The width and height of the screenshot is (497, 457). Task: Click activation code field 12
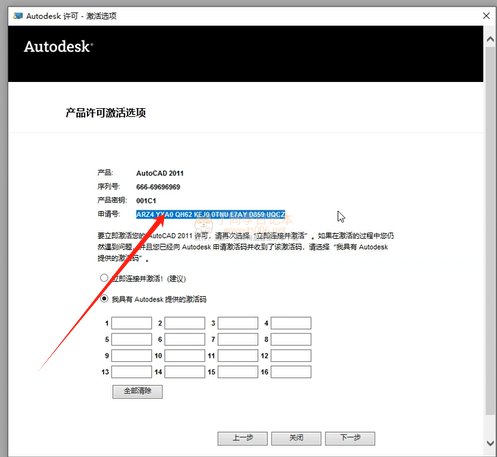point(291,355)
